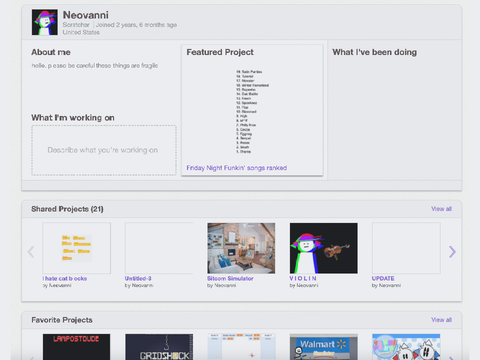The image size is (480, 360).
Task: Click the About me text
Action: coord(95,66)
